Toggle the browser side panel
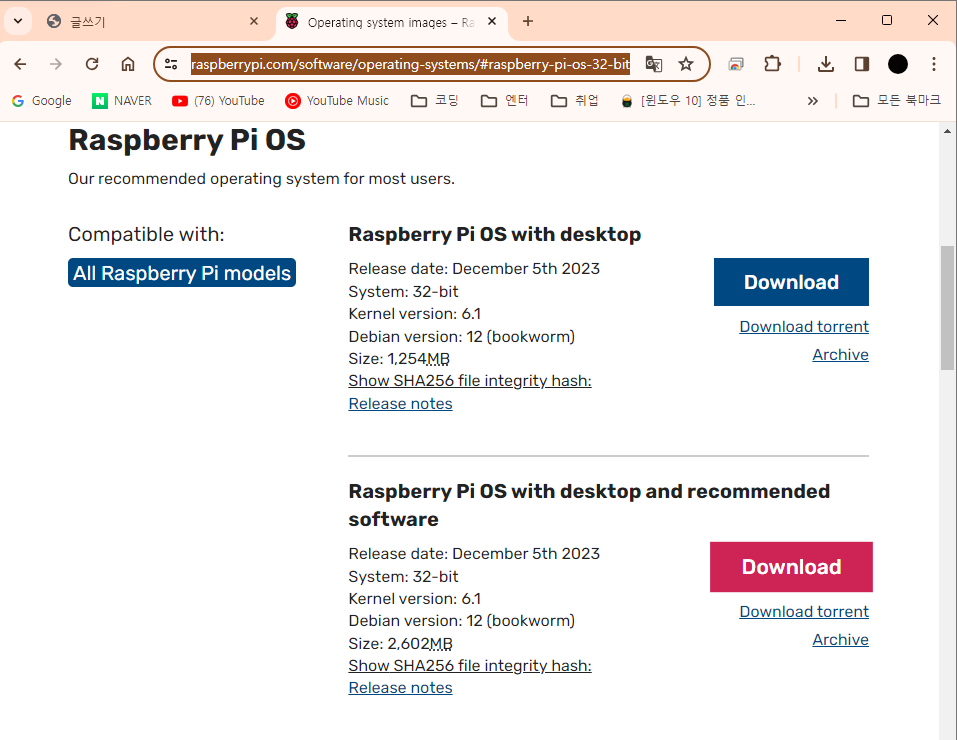Image resolution: width=957 pixels, height=740 pixels. point(862,64)
